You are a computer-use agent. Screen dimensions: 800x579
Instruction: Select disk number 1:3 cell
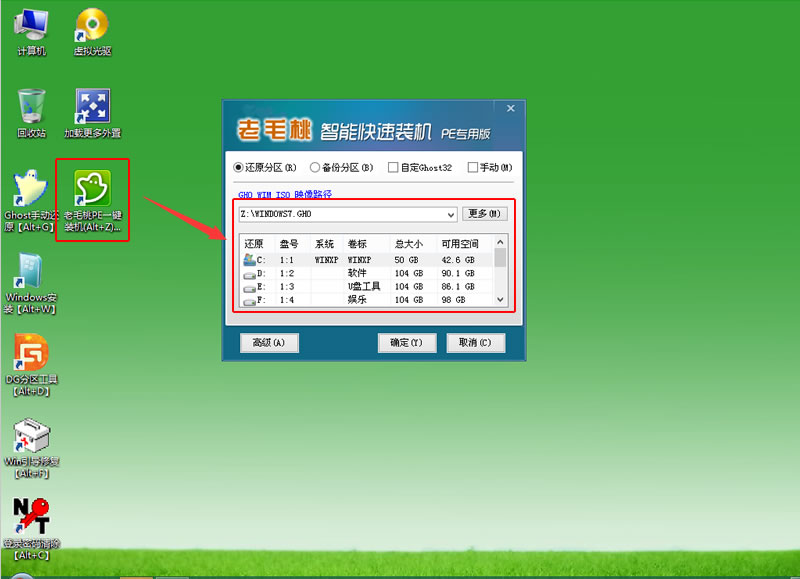[x=287, y=287]
